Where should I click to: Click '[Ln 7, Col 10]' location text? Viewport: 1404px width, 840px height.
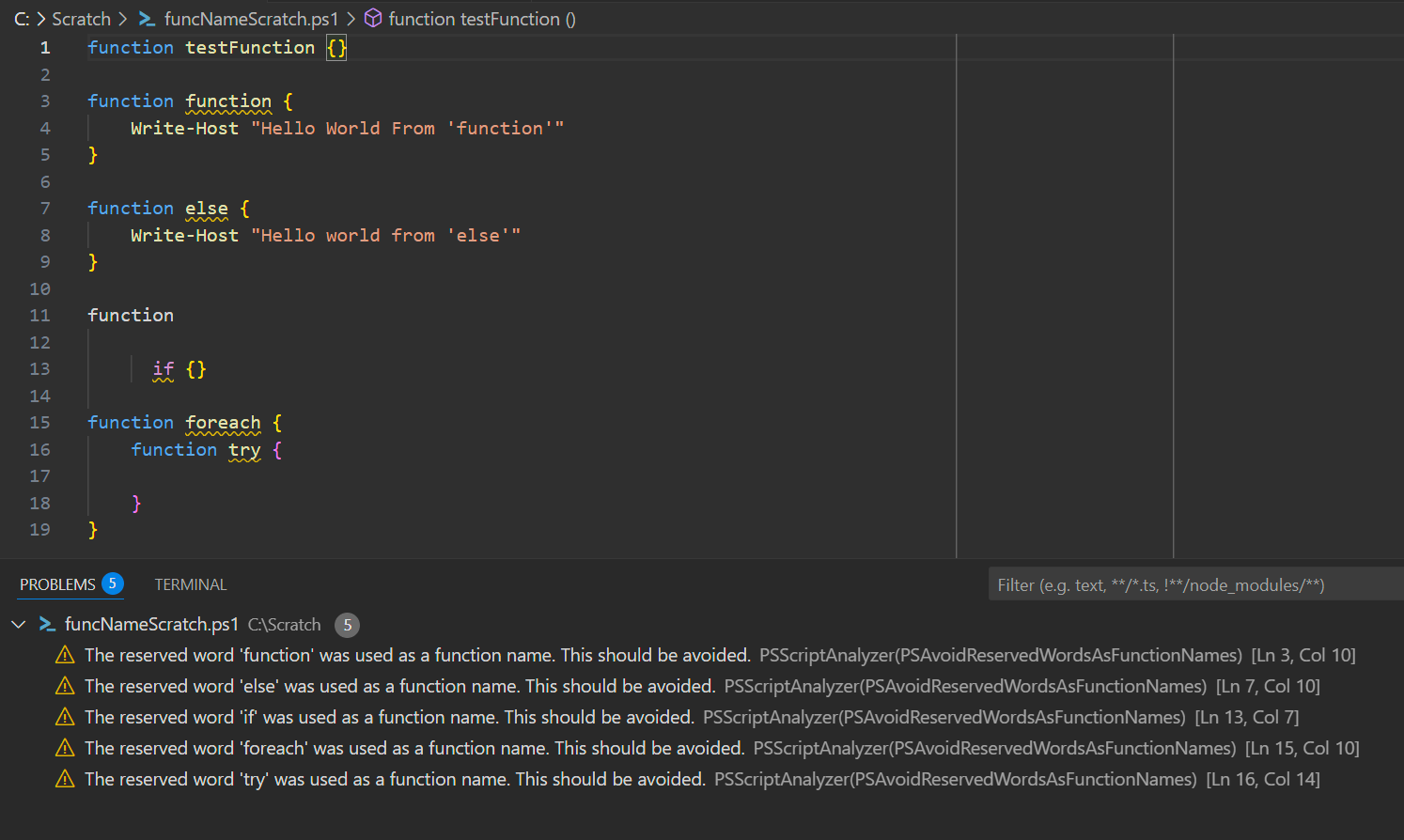1268,686
